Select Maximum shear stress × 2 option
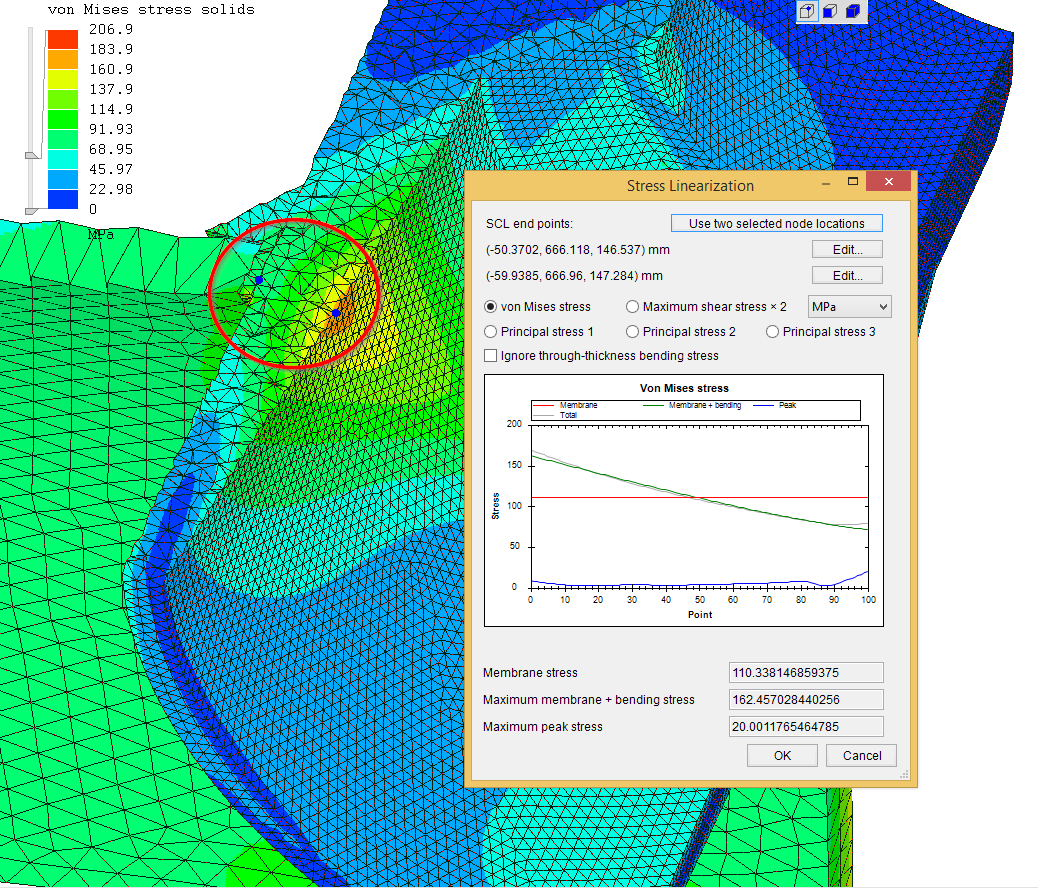1038x888 pixels. tap(632, 307)
